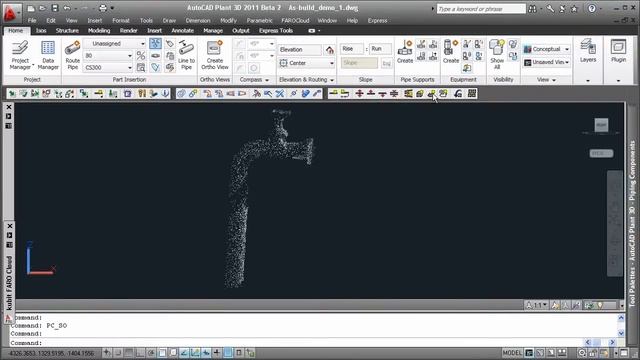Viewport: 640px width, 360px height.
Task: Click the star favorites icon
Action: pos(574,8)
